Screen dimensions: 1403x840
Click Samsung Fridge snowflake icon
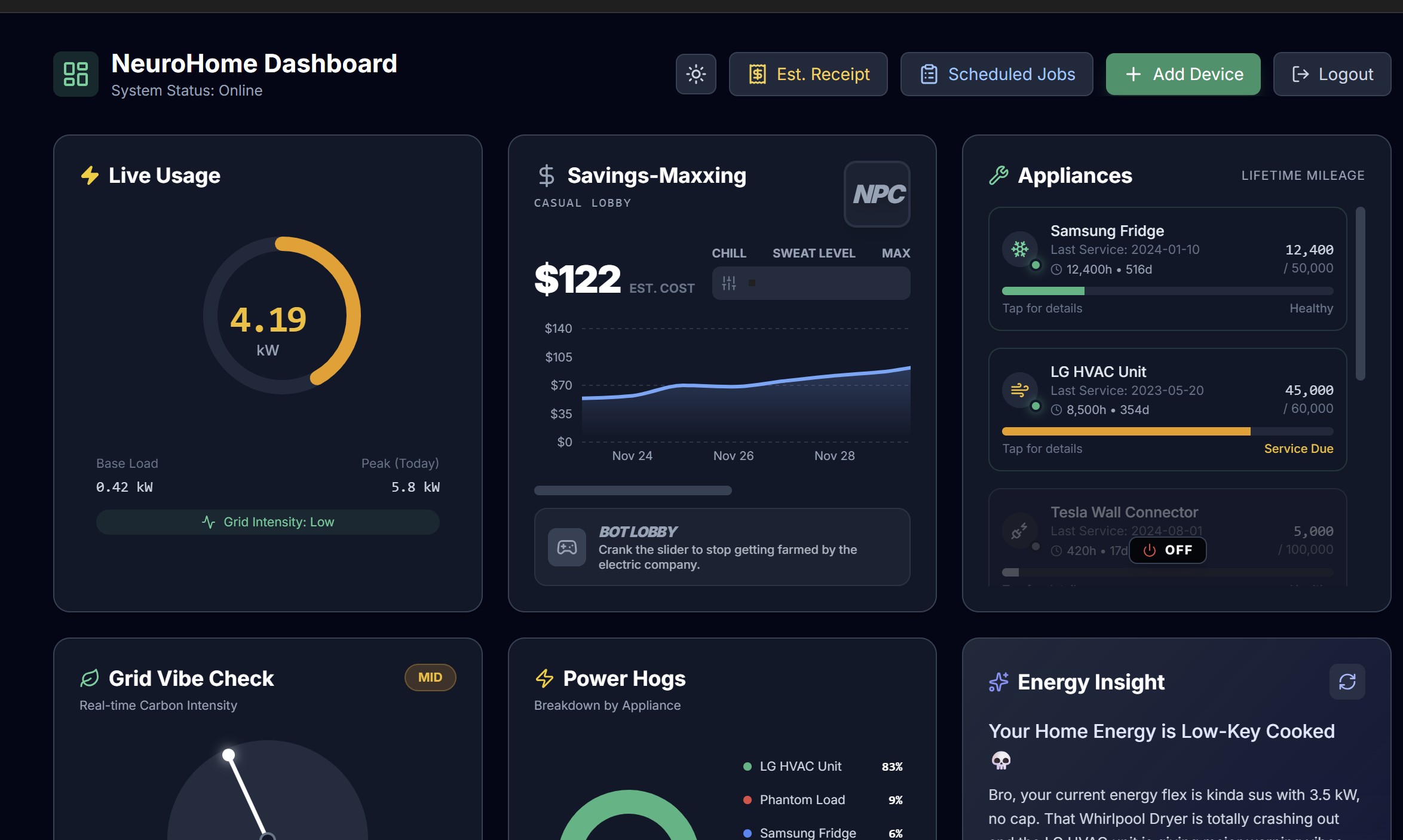coord(1019,249)
